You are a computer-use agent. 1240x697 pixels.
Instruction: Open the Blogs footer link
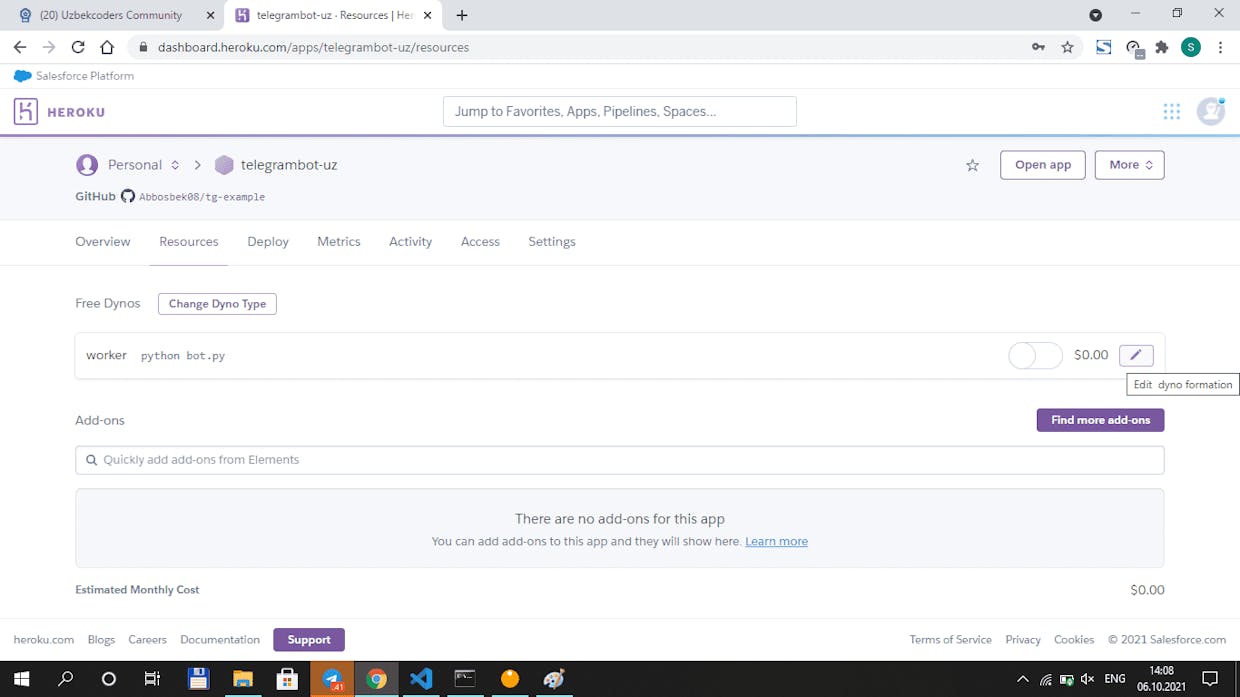tap(101, 640)
